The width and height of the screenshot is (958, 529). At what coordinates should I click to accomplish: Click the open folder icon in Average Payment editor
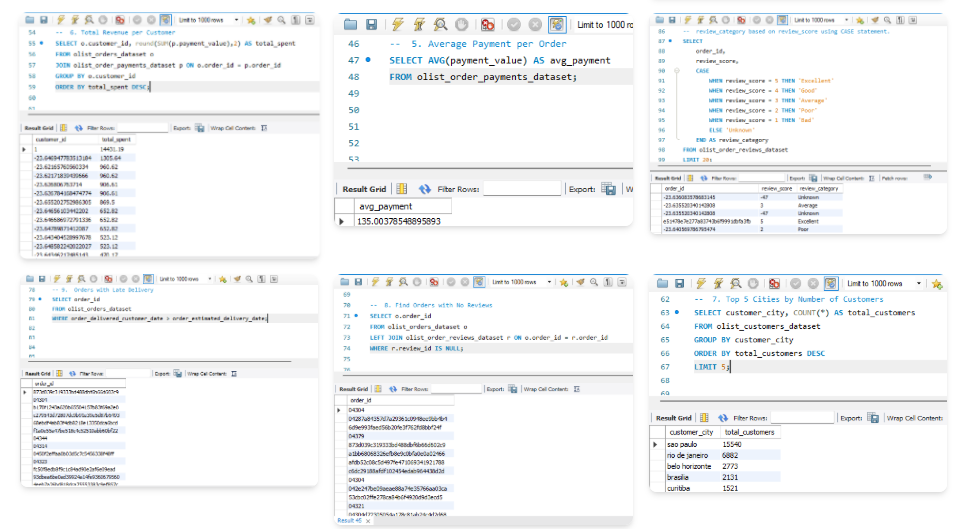coord(349,25)
